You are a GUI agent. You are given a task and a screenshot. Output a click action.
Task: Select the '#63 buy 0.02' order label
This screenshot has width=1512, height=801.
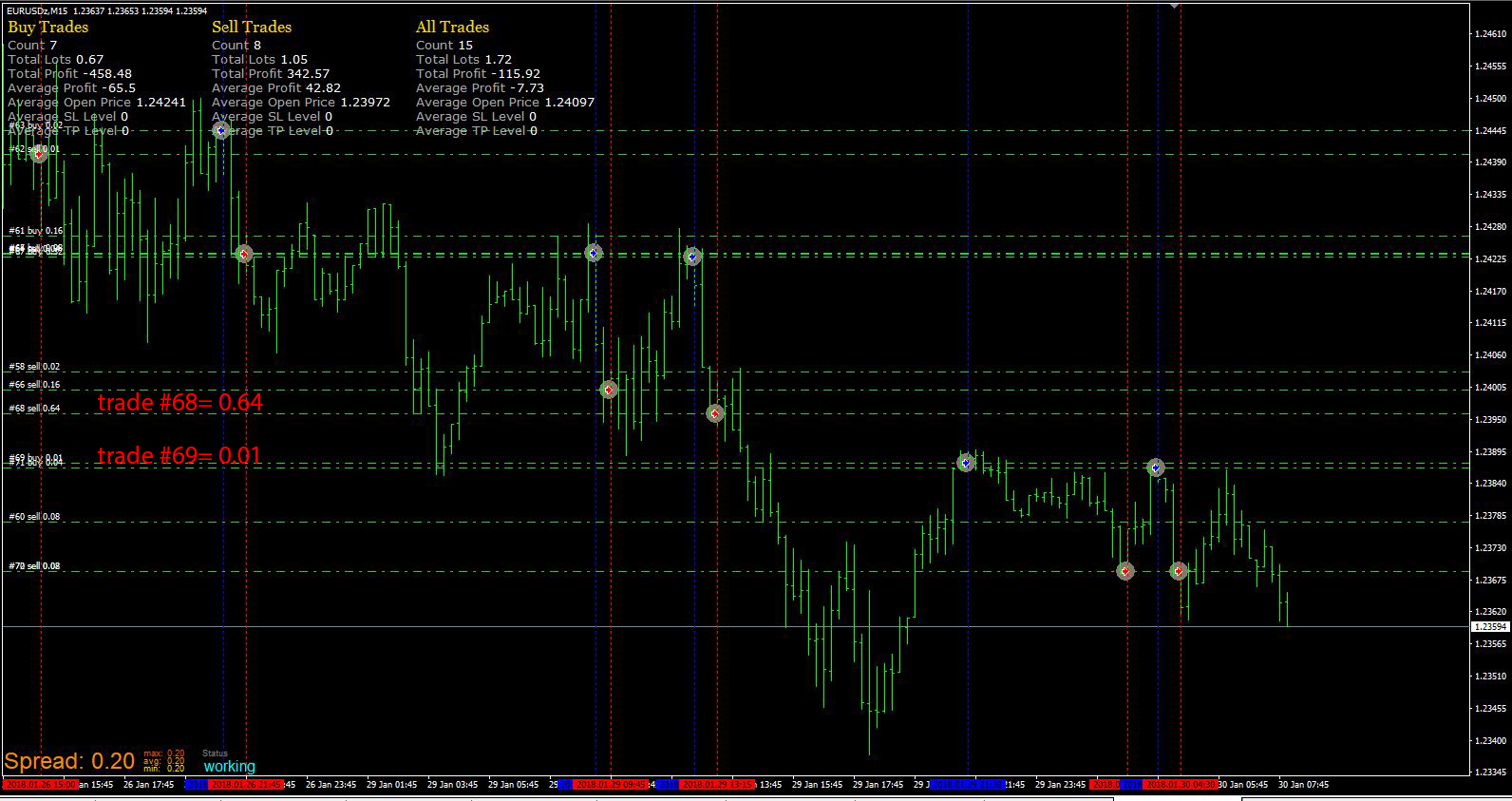[35, 125]
